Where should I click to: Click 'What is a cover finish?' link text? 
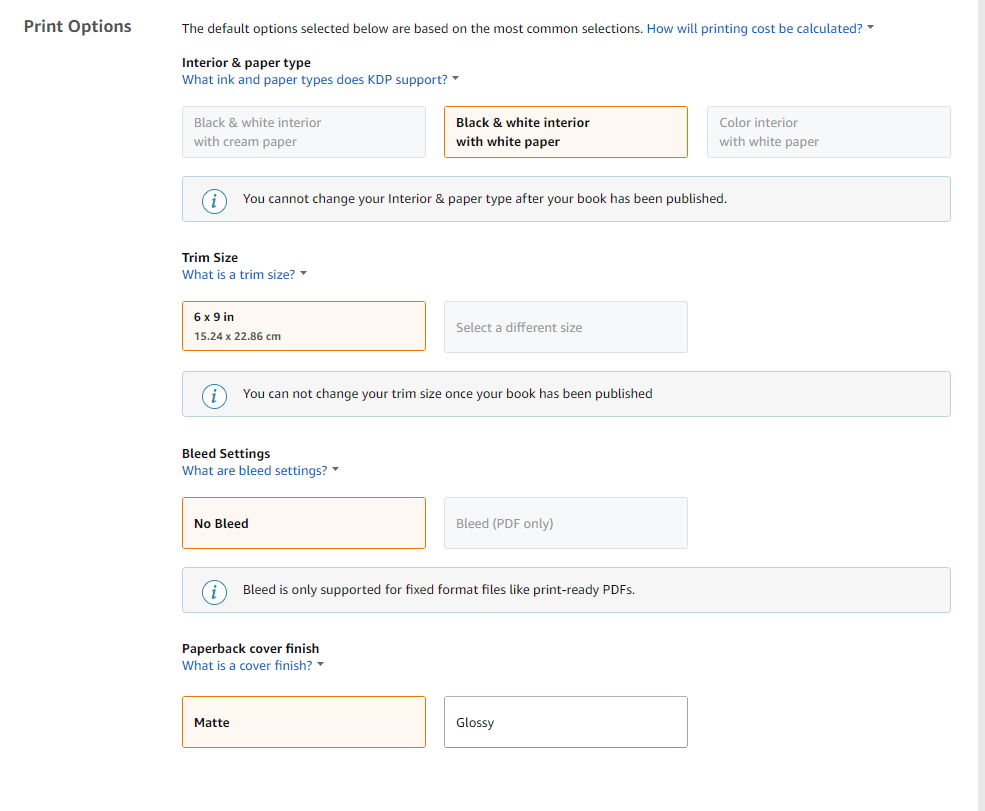[247, 665]
